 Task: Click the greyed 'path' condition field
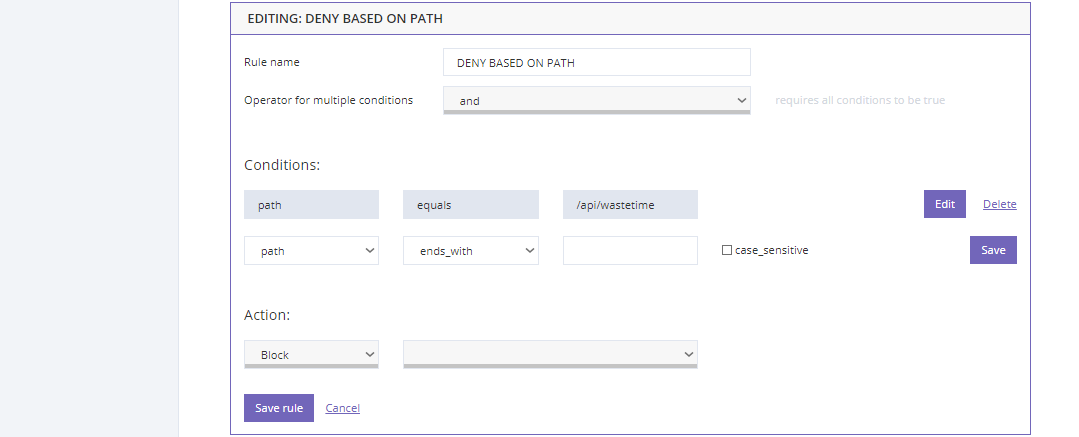[311, 204]
